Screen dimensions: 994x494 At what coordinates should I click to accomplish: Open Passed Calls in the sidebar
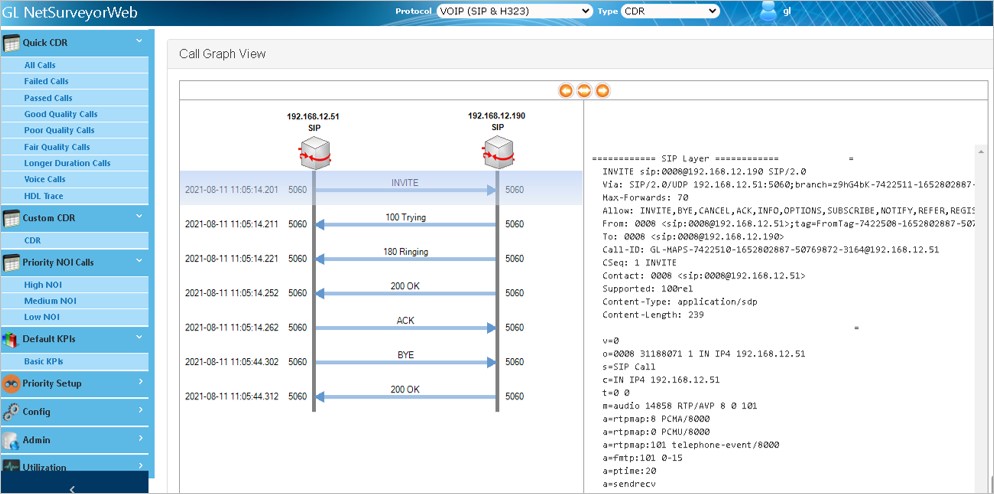[75, 98]
